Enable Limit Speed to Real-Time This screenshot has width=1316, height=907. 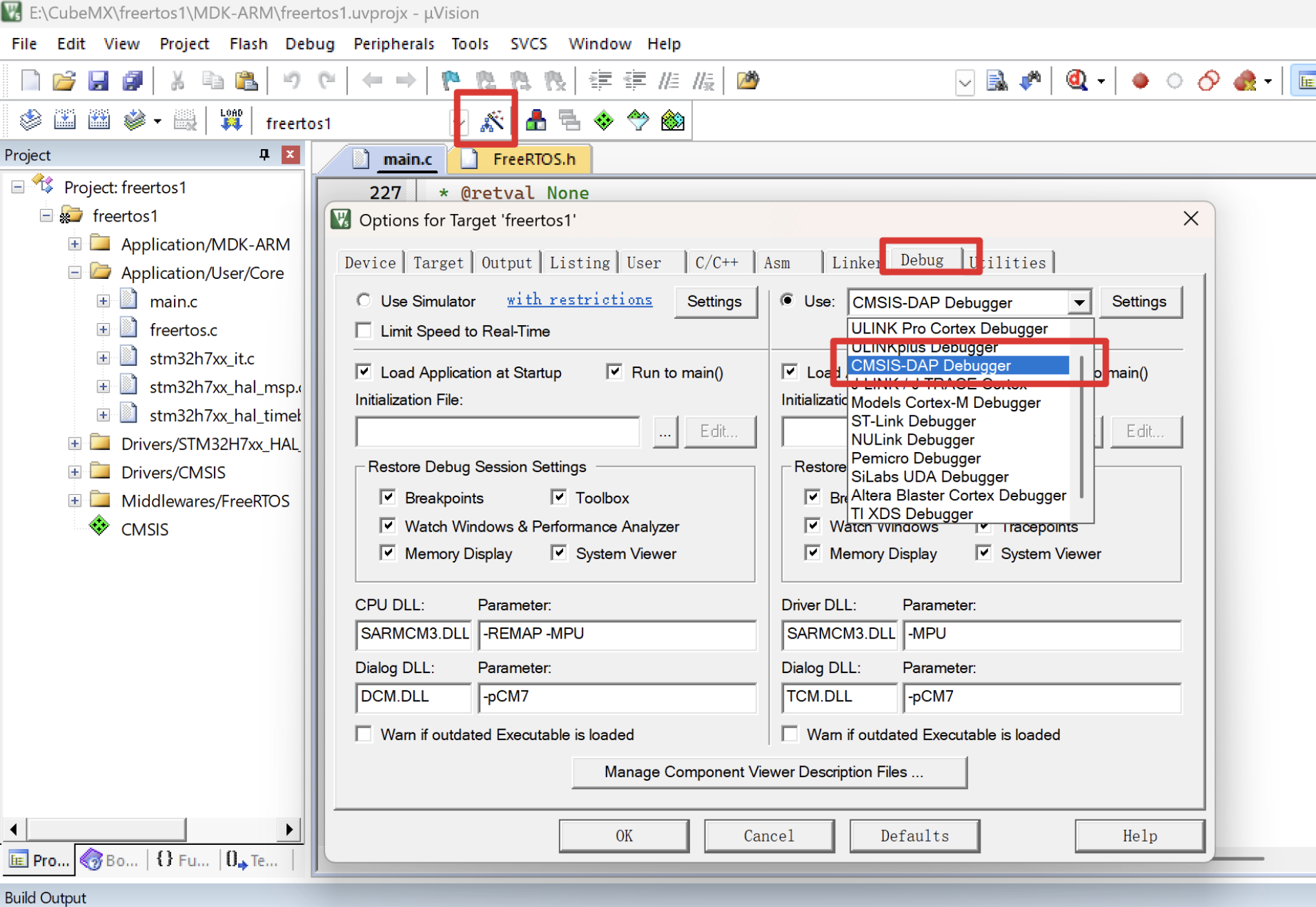(x=364, y=331)
